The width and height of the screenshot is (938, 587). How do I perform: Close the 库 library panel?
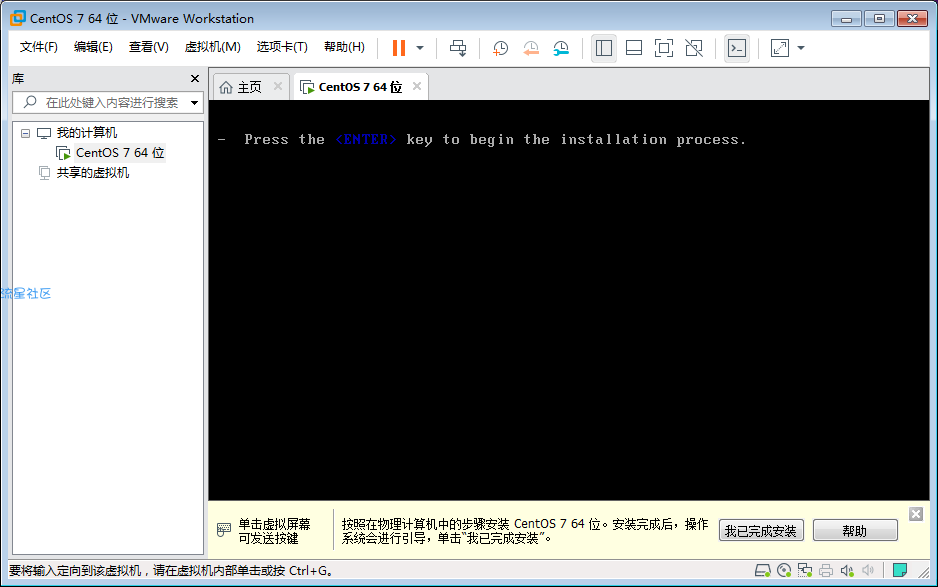[x=194, y=78]
